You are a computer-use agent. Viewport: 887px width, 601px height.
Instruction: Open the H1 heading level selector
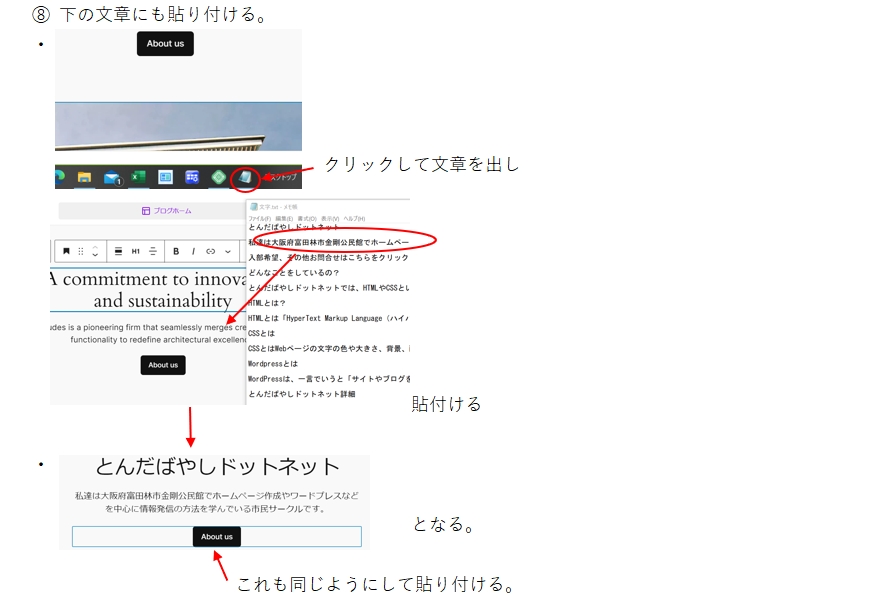pyautogui.click(x=136, y=251)
